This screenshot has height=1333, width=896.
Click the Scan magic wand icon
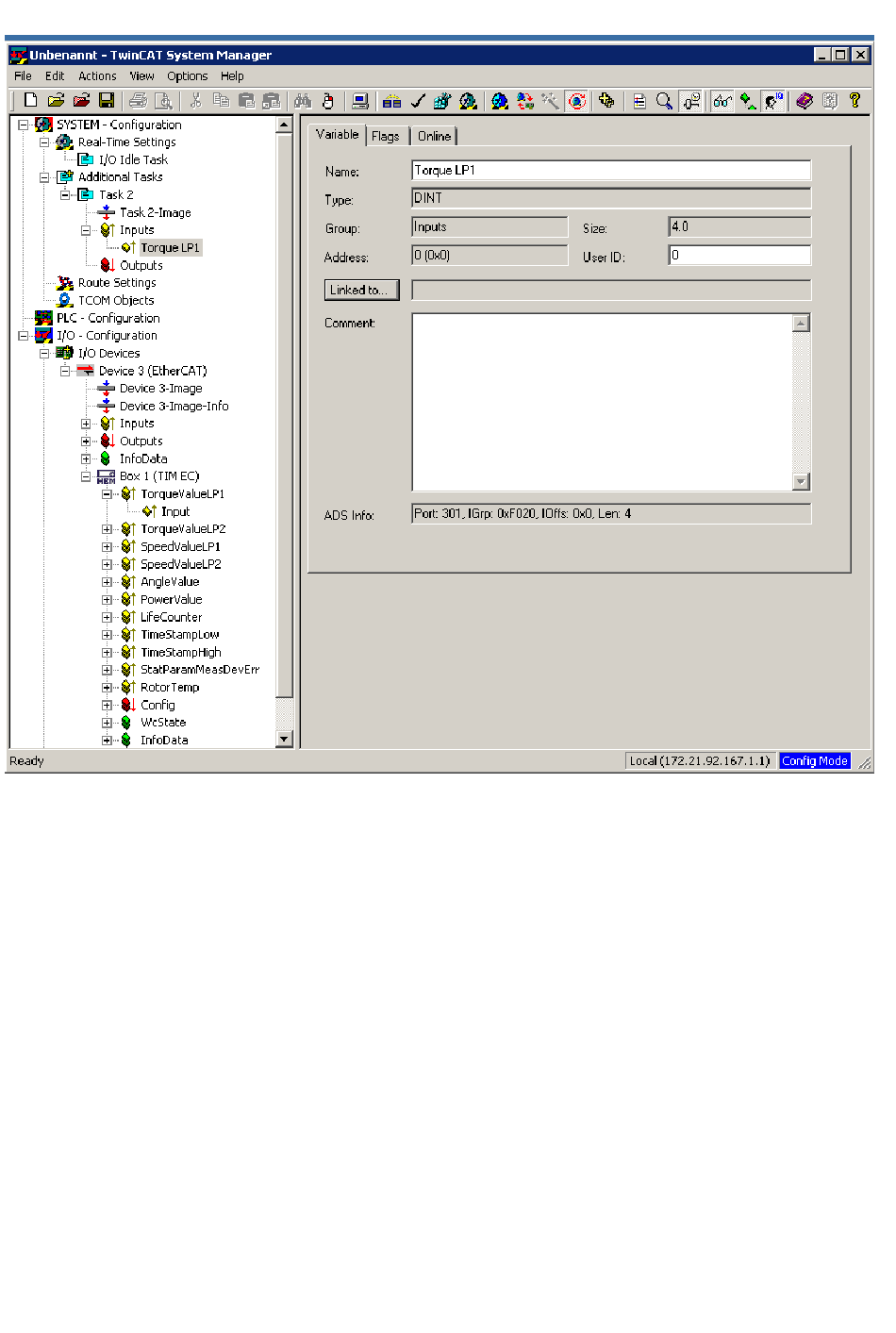pos(550,100)
